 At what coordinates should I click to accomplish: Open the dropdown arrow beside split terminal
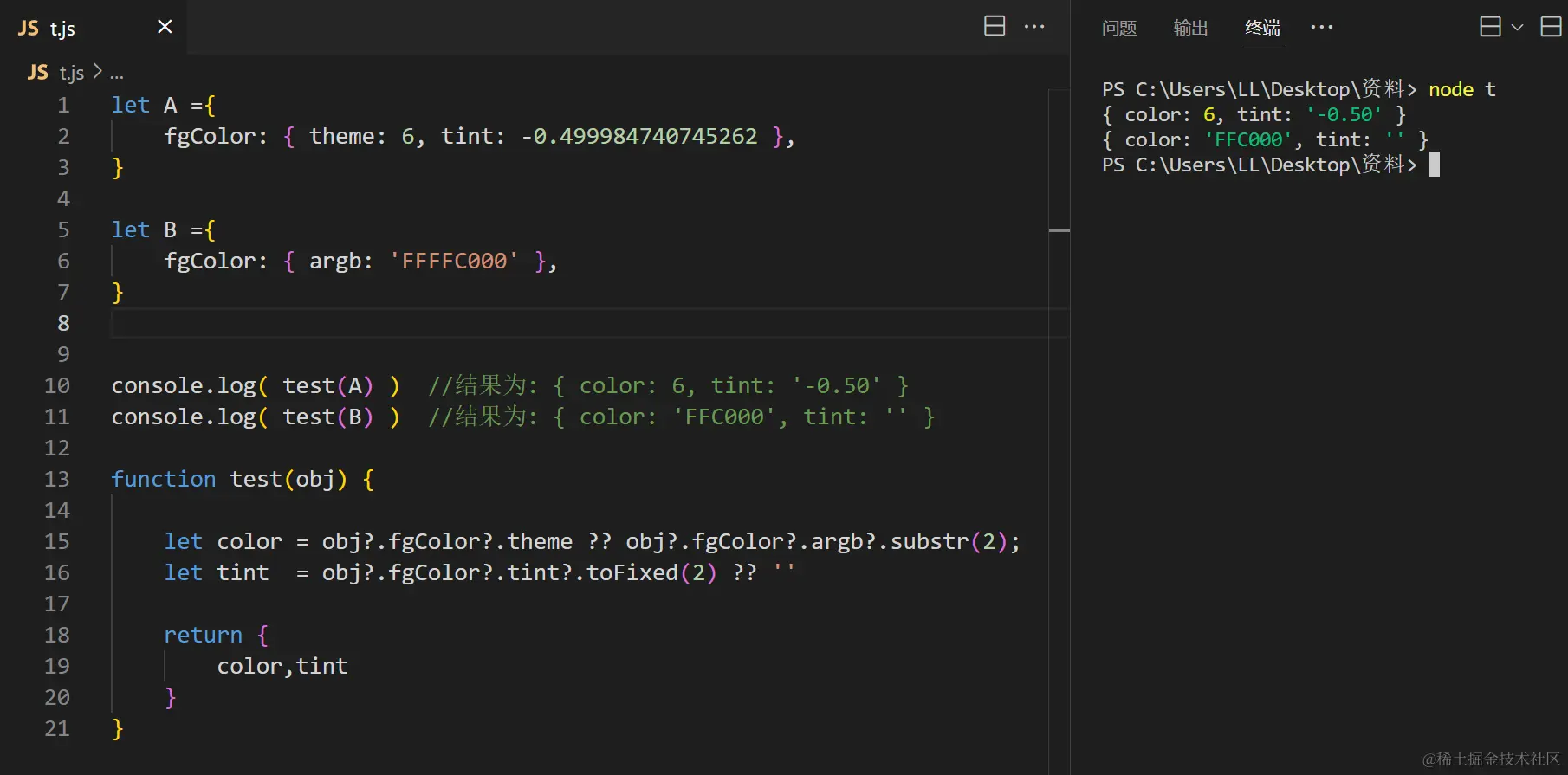point(1517,28)
